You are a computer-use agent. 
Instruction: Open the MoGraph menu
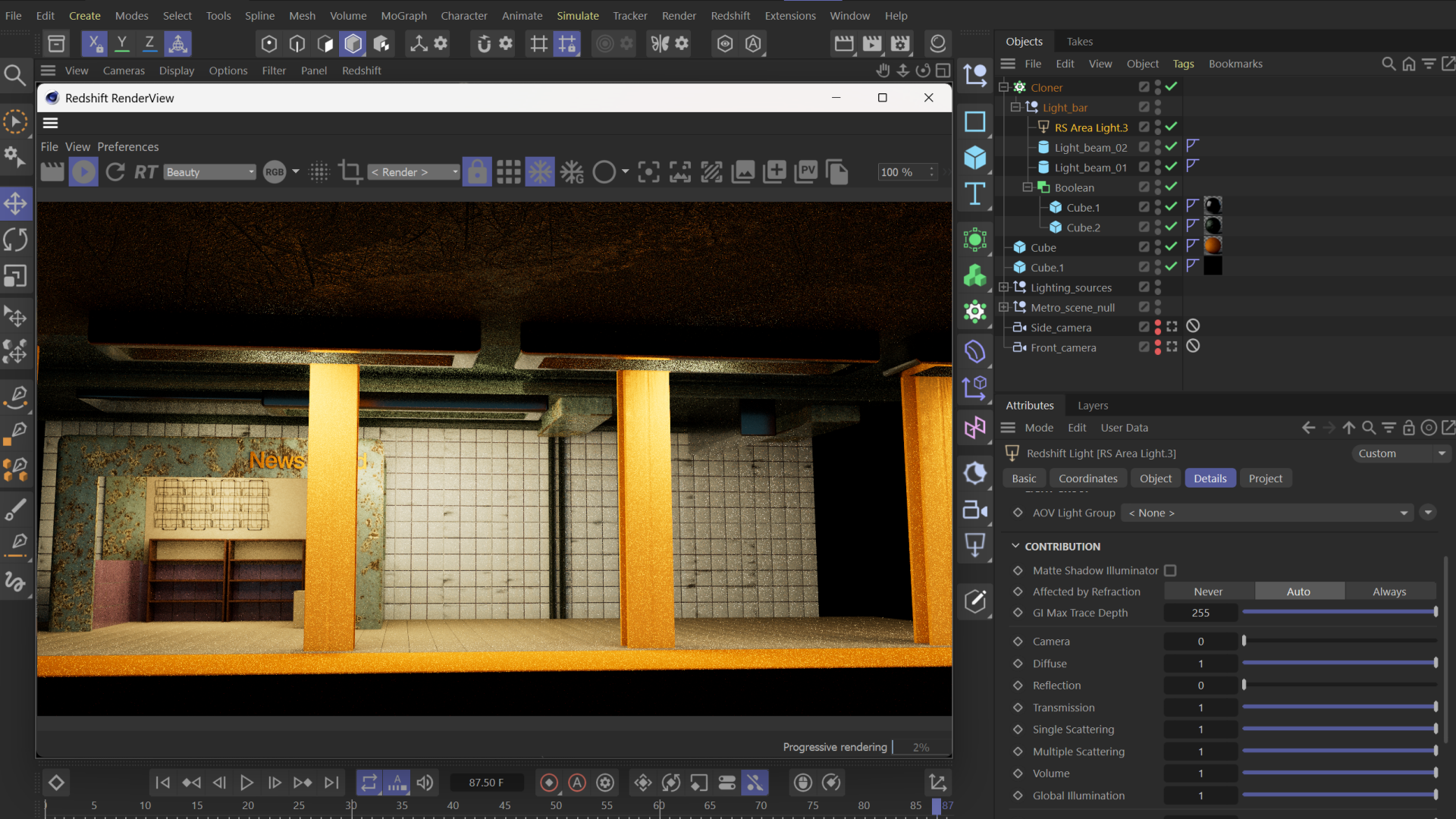(x=403, y=15)
